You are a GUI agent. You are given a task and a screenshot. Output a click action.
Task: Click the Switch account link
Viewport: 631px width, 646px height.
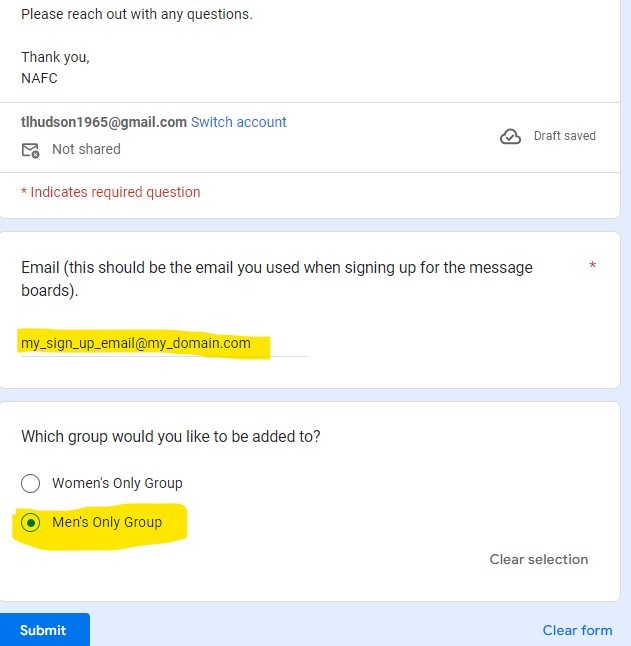coord(238,122)
